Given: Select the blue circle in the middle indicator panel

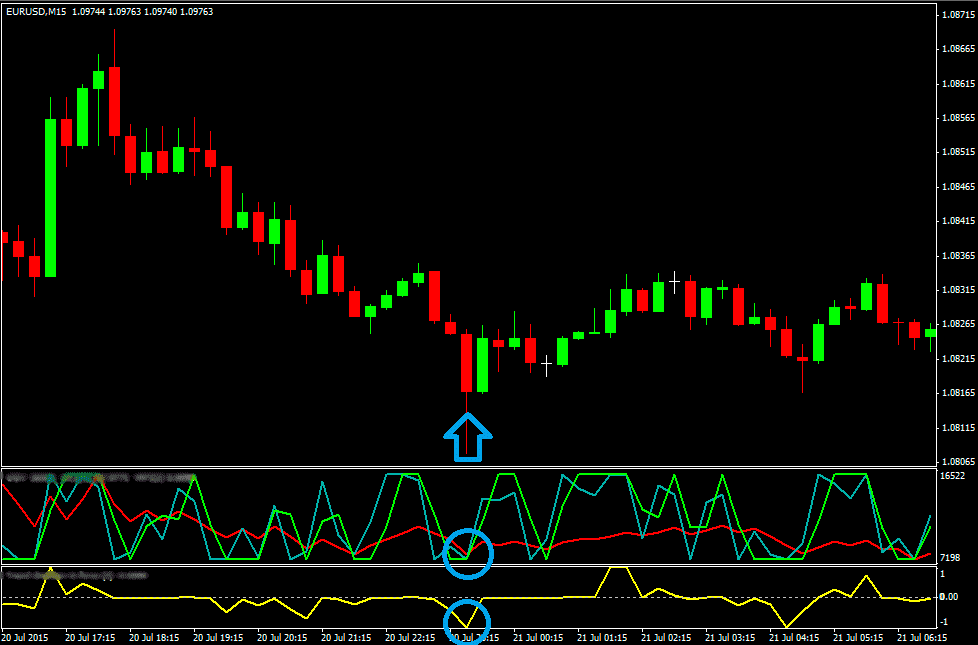Looking at the screenshot, I should (467, 552).
